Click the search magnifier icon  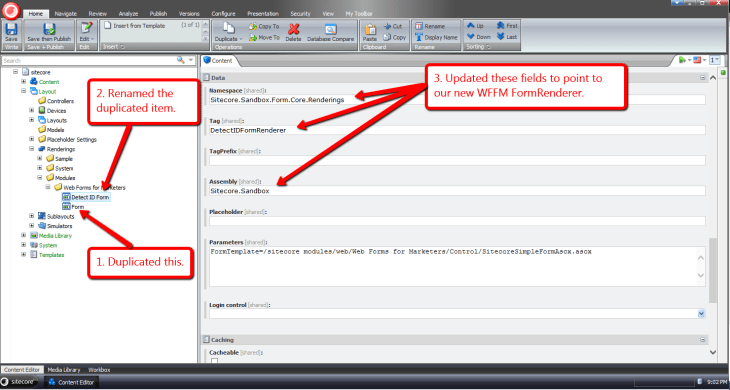[x=181, y=60]
